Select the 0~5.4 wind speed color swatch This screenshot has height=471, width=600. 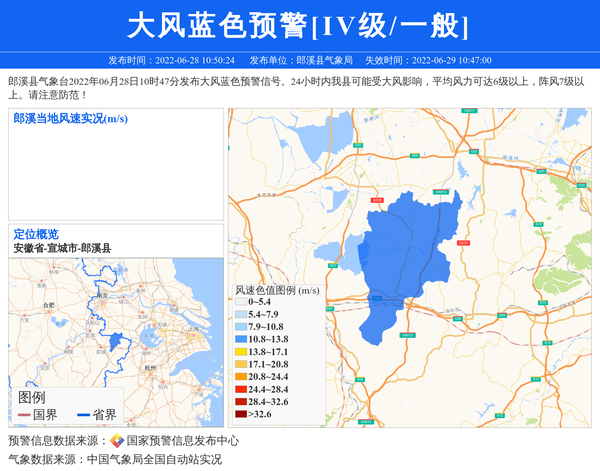[241, 301]
